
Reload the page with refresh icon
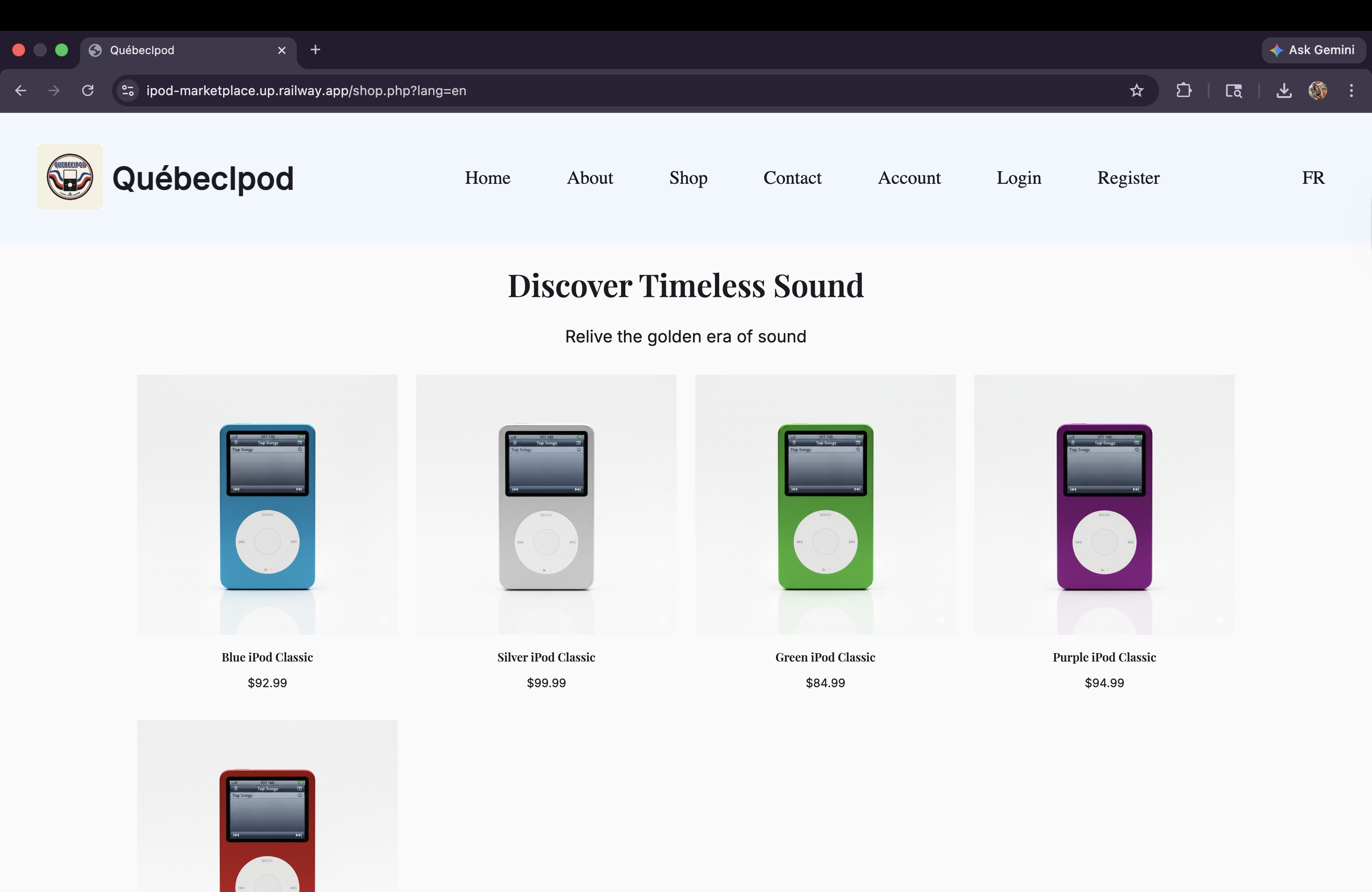88,91
